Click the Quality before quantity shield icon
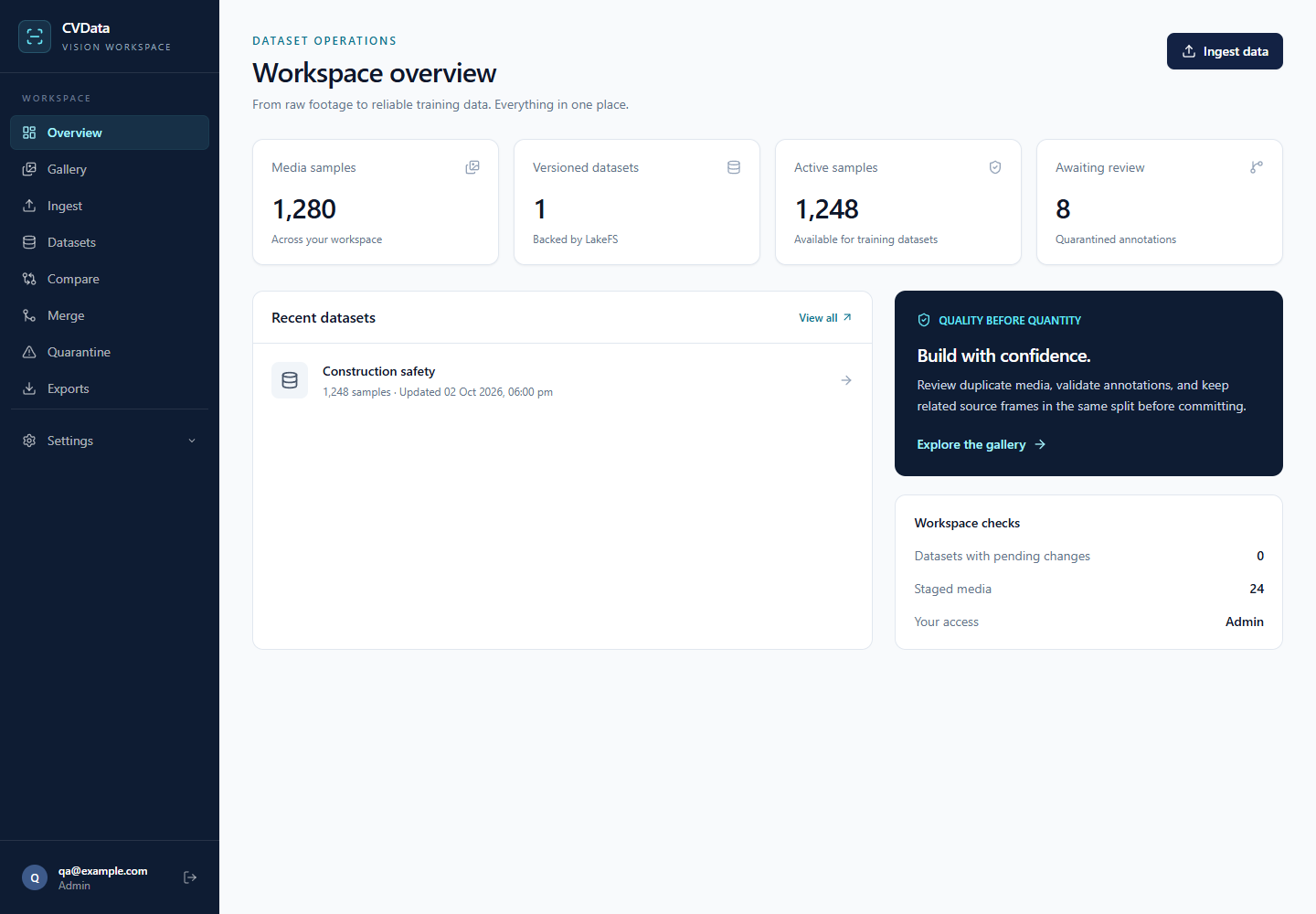Viewport: 1316px width, 914px height. tap(924, 320)
